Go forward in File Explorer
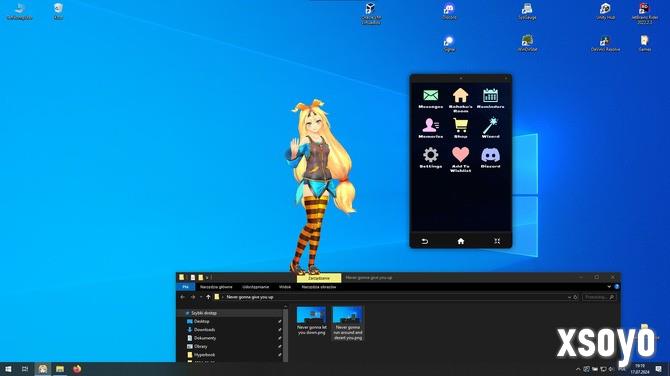Viewport: 670px width, 376px height. [193, 297]
